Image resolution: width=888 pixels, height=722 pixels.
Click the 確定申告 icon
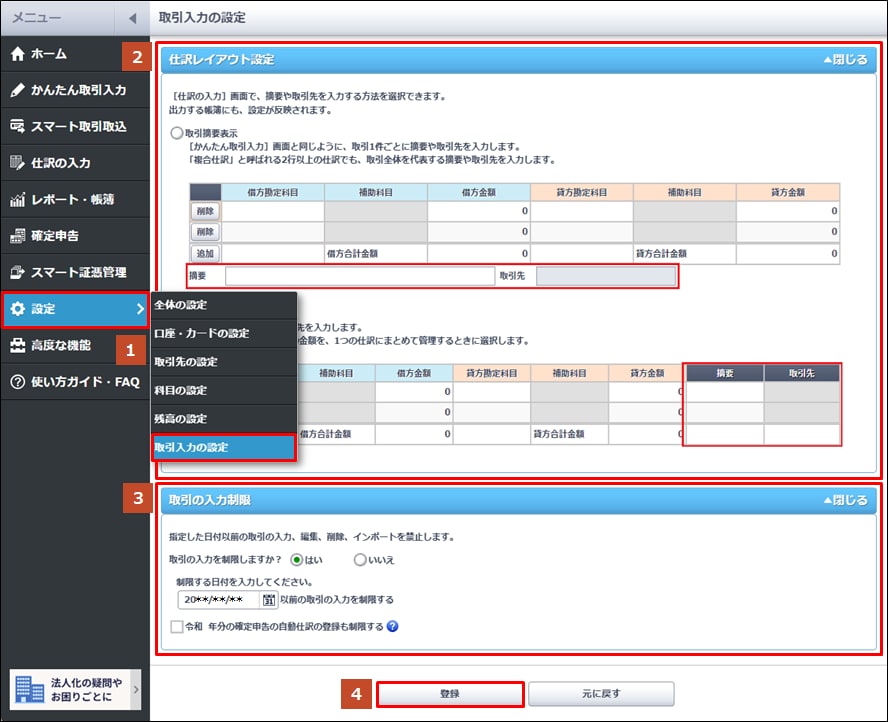(18, 236)
